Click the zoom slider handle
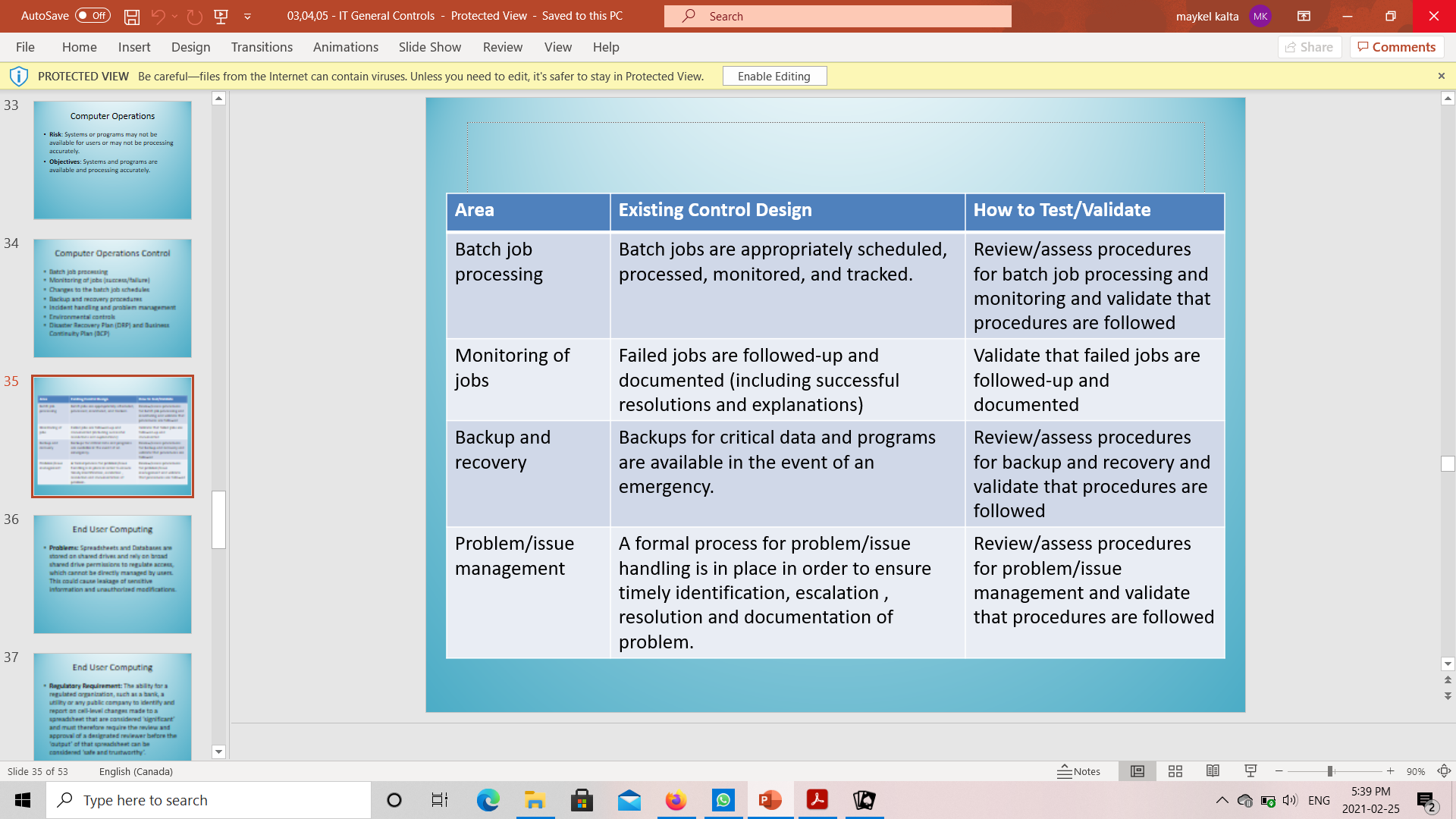Screen dimensions: 1456x819 click(x=1329, y=771)
